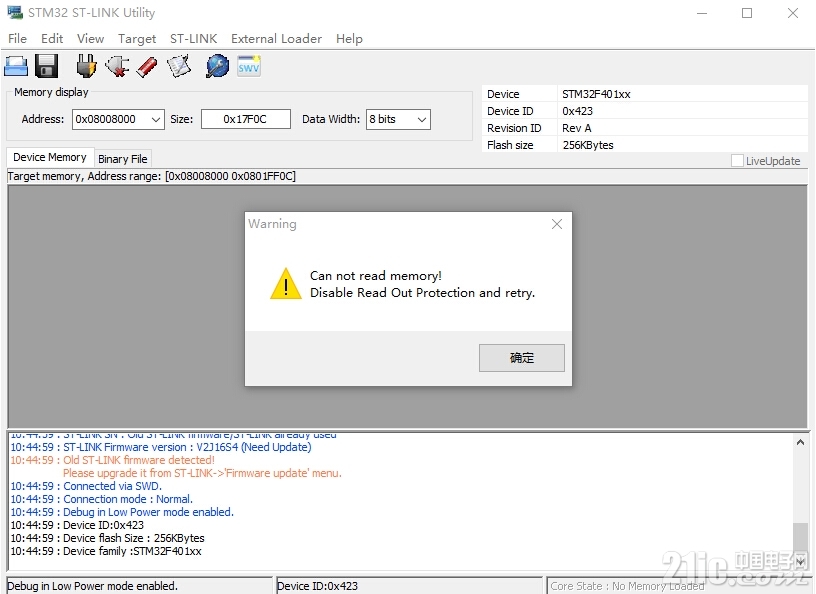Expand the Address dropdown arrow
The height and width of the screenshot is (594, 816).
(x=156, y=119)
